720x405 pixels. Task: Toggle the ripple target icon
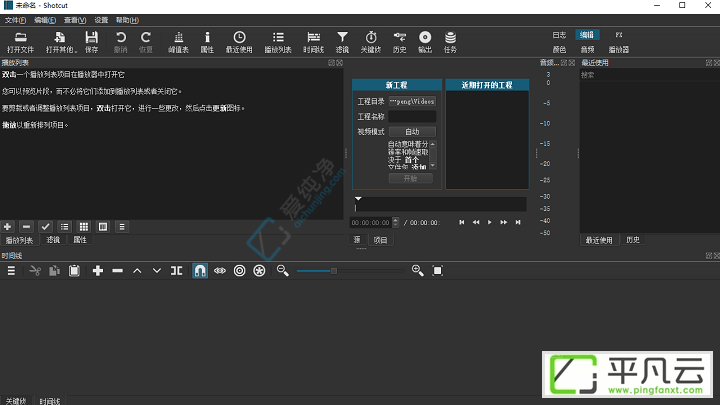(x=239, y=271)
